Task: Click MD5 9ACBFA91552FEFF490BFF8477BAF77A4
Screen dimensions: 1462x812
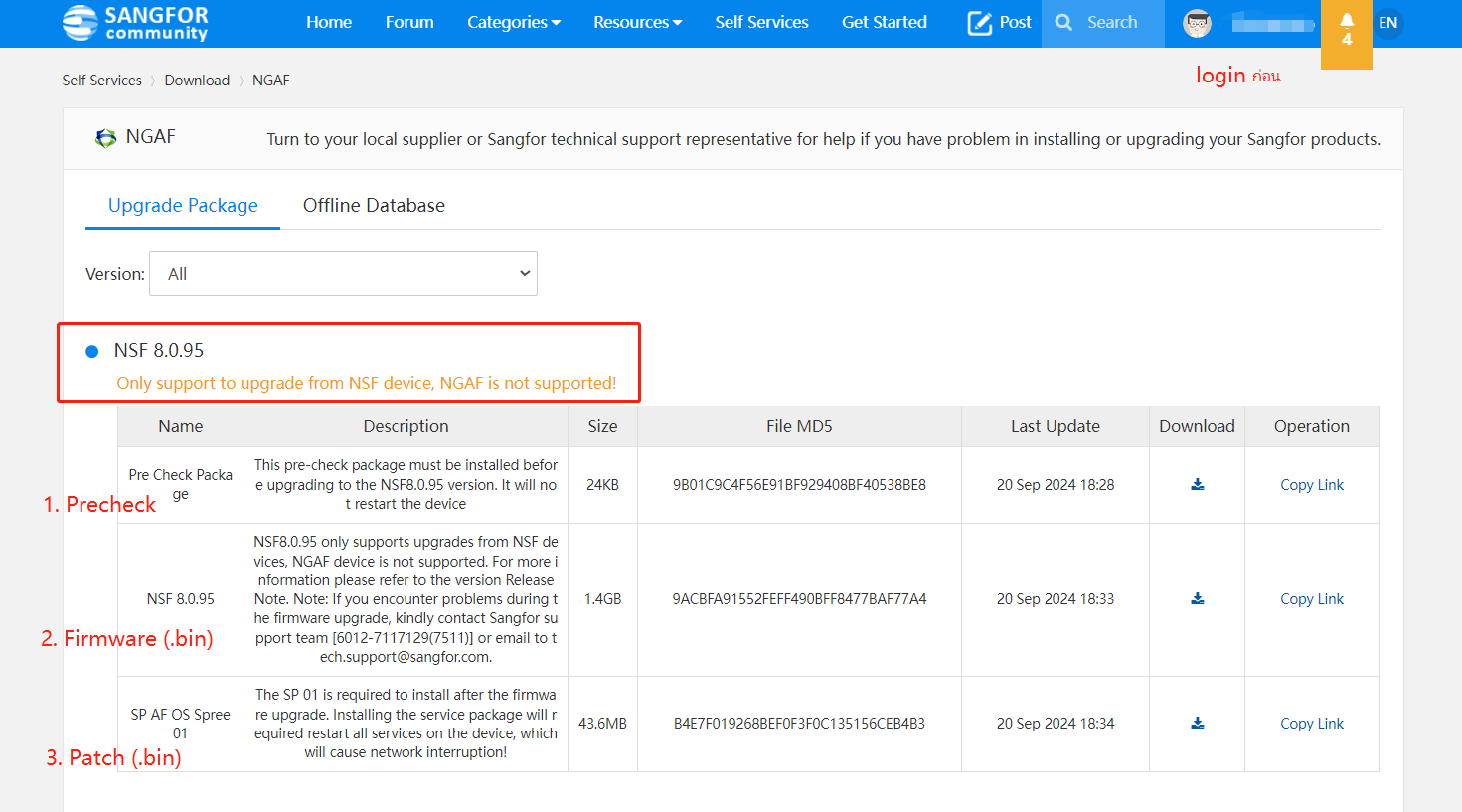Action: 799,599
